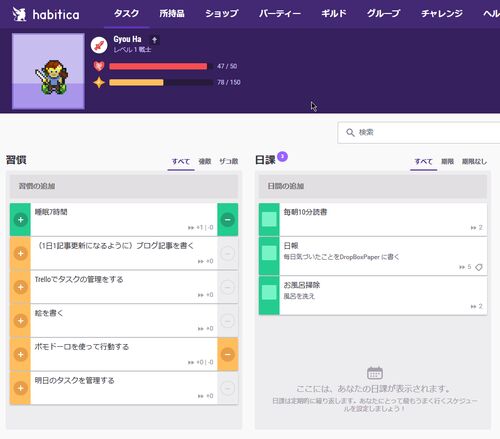Click the 習慣の追加 add habit field
Viewport: 500px width, 439px height.
pos(124,186)
